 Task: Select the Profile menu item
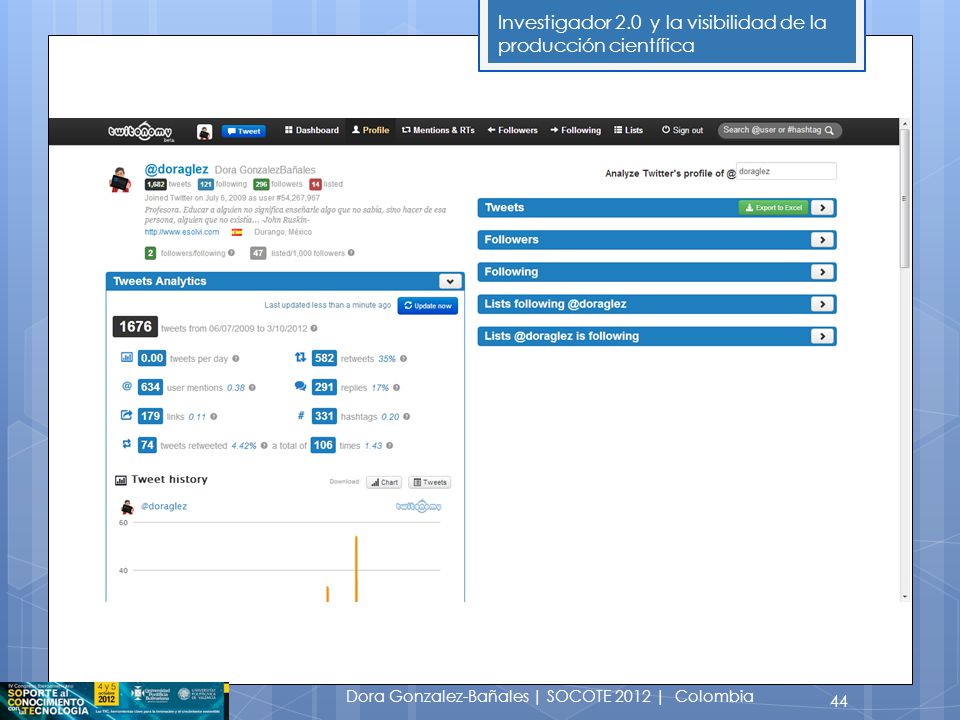click(x=370, y=130)
